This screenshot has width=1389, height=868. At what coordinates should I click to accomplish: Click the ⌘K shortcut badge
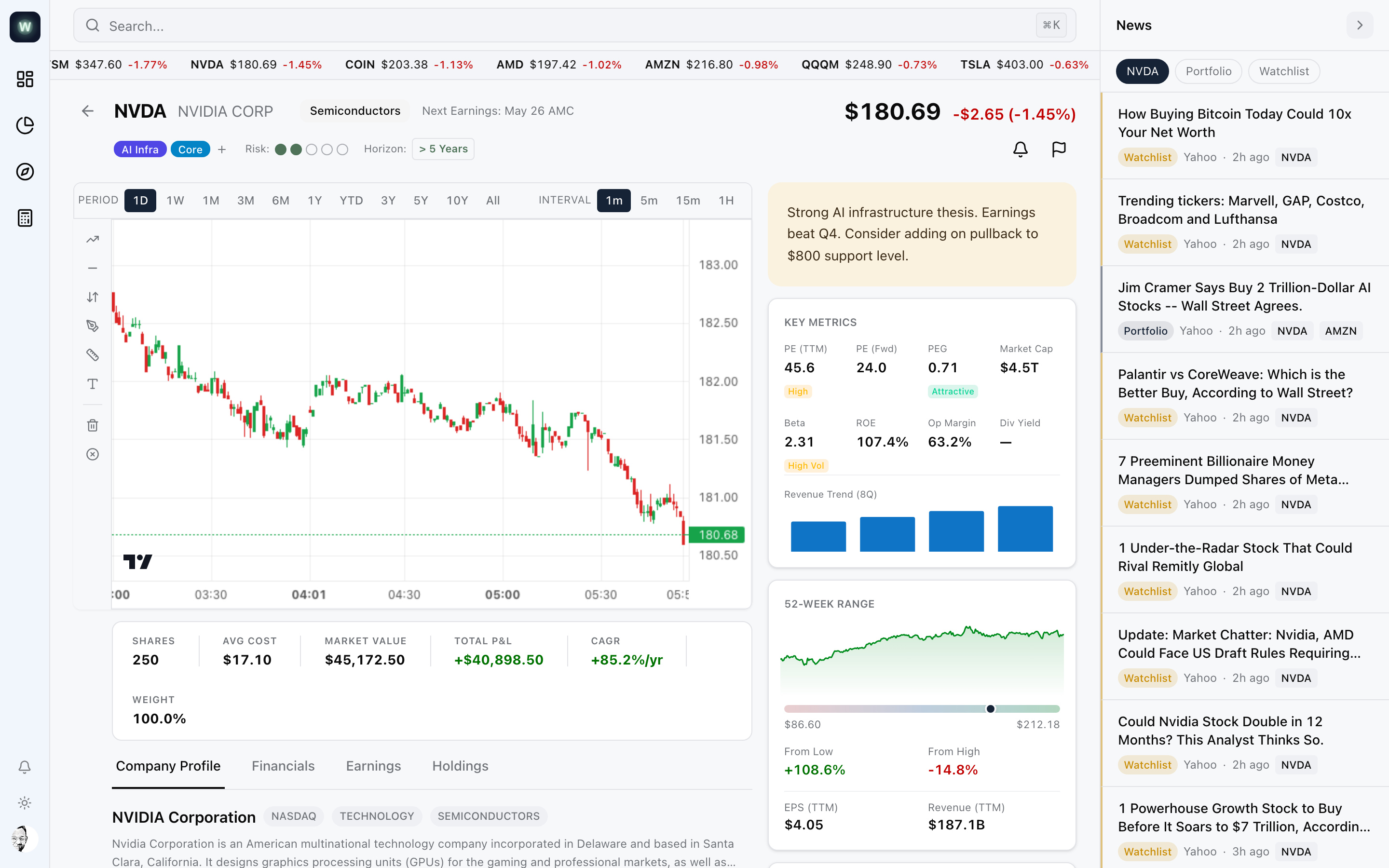click(1051, 25)
